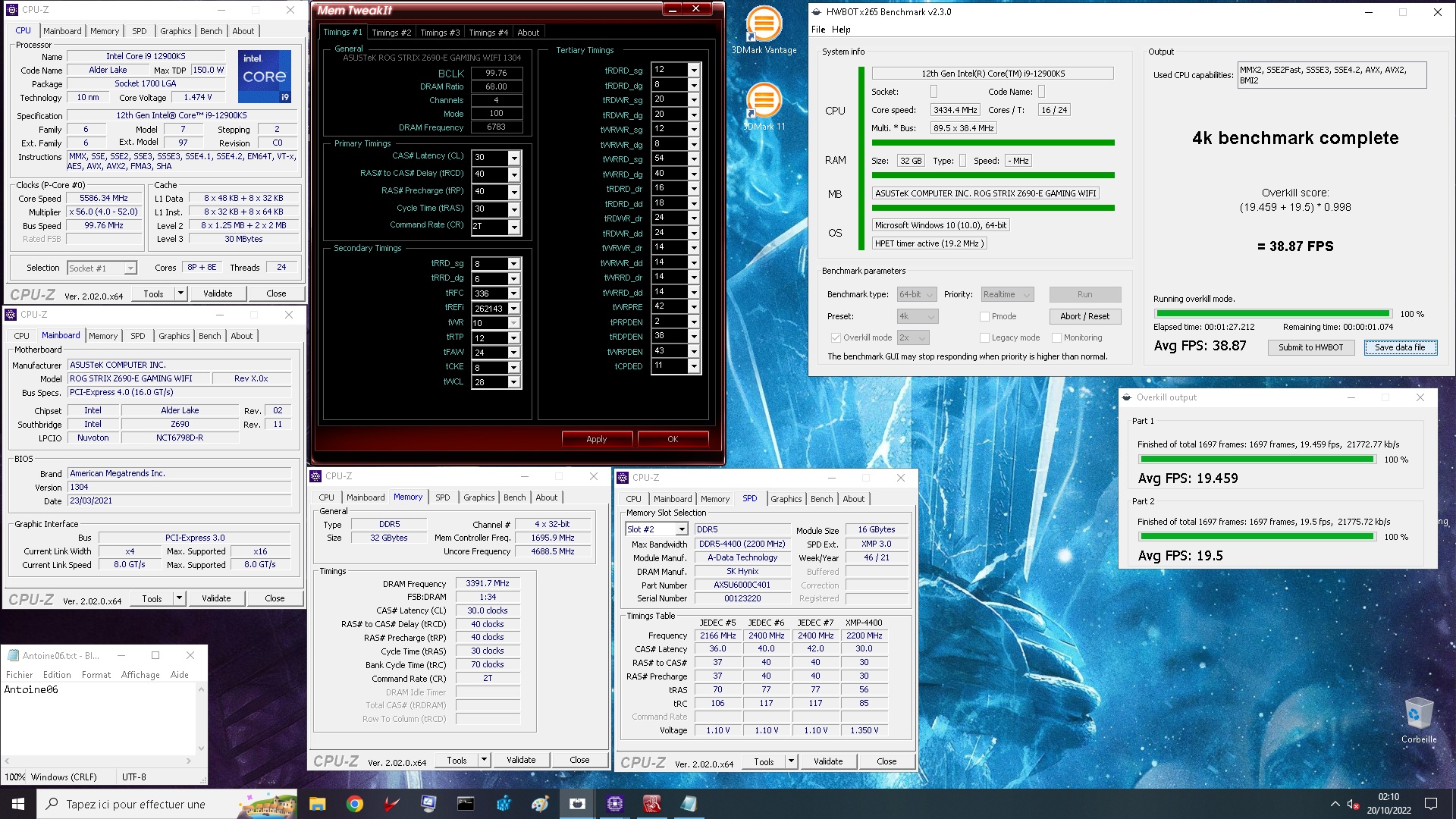Open the Command Prompt taskbar icon

pos(466,804)
